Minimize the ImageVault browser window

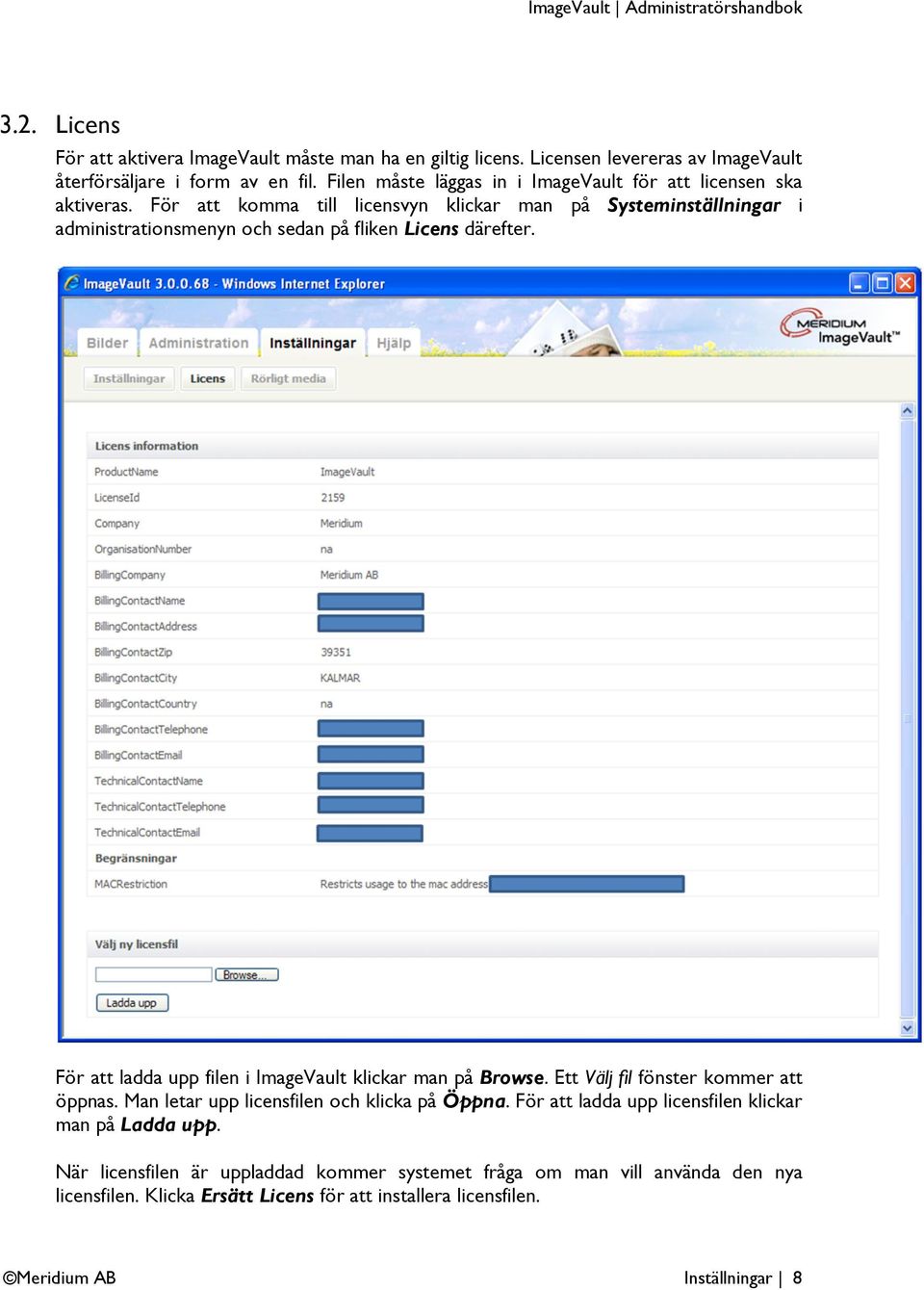pyautogui.click(x=859, y=283)
